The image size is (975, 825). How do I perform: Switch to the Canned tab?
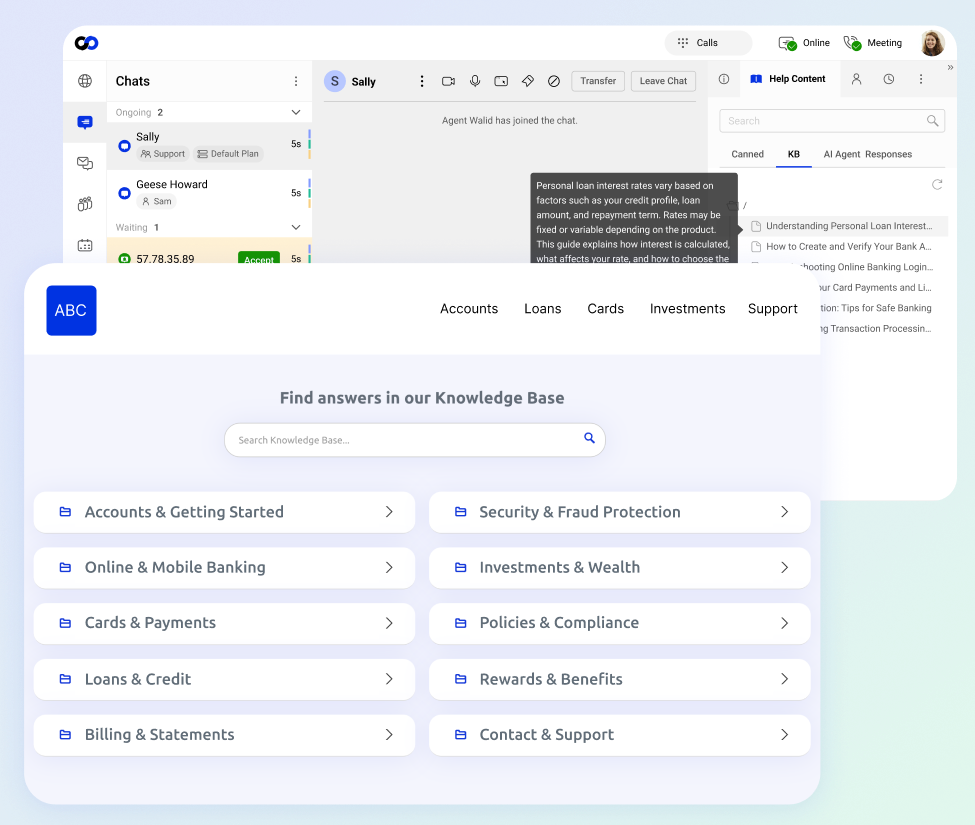point(747,154)
